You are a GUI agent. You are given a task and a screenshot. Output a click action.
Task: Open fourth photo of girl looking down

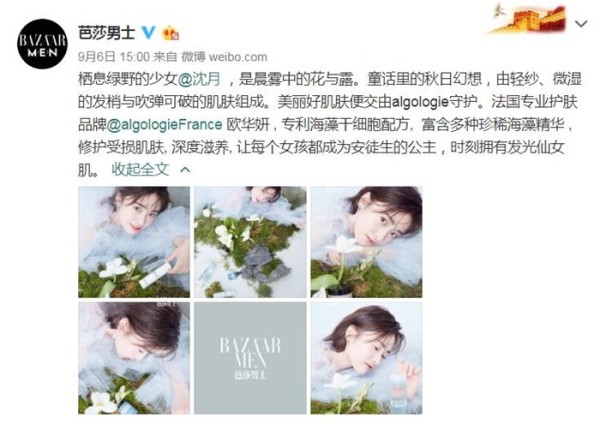point(134,358)
